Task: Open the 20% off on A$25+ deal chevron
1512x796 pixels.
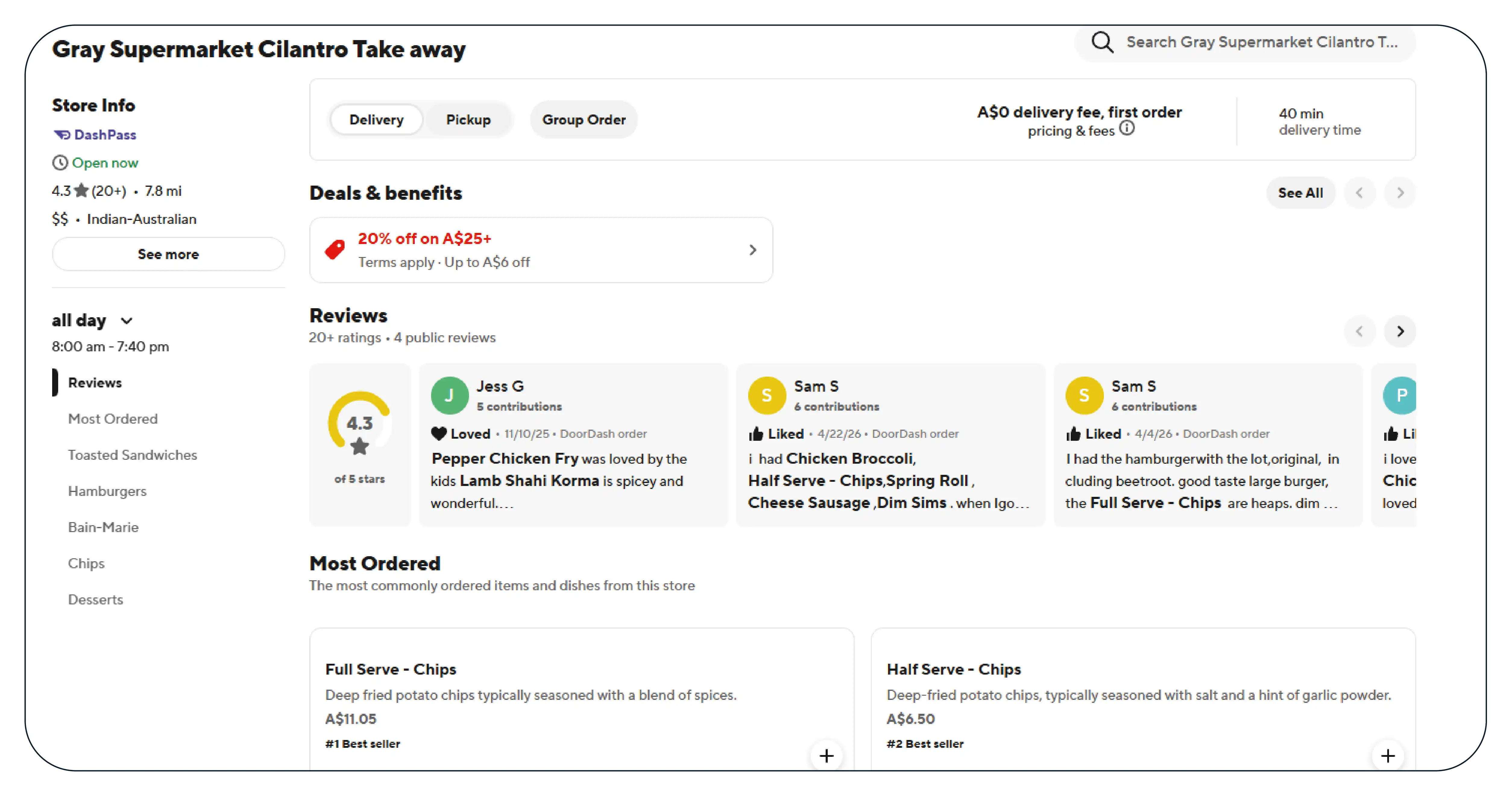Action: click(x=752, y=250)
